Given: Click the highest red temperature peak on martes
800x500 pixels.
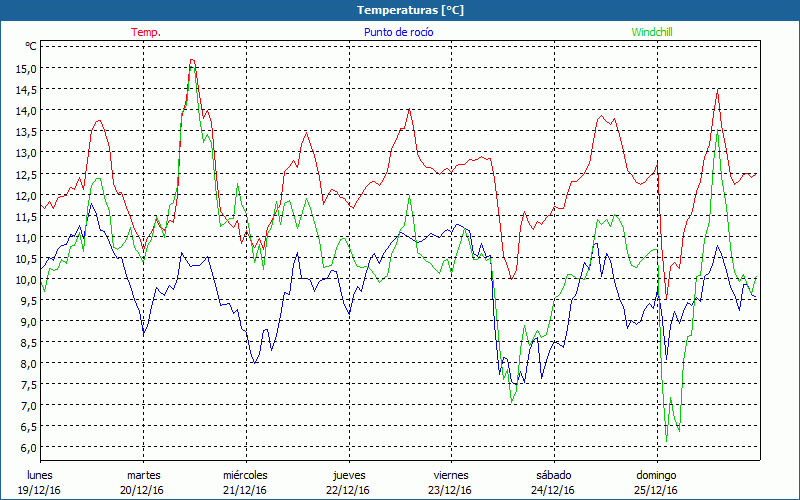Looking at the screenshot, I should pyautogui.click(x=191, y=60).
